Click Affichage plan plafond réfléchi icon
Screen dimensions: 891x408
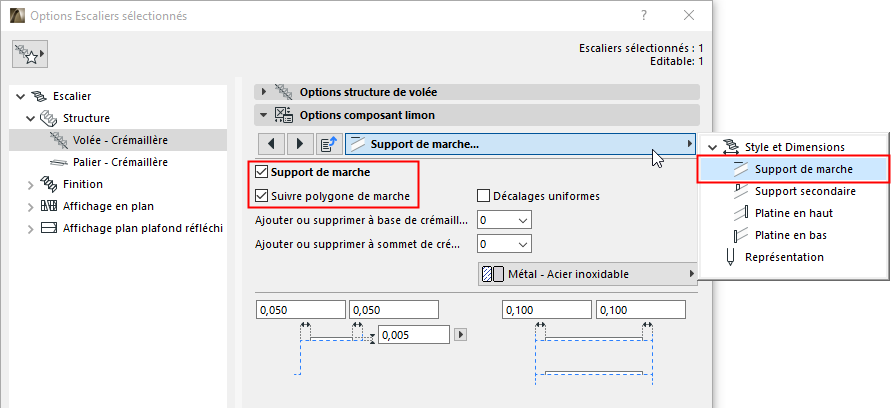pos(49,228)
